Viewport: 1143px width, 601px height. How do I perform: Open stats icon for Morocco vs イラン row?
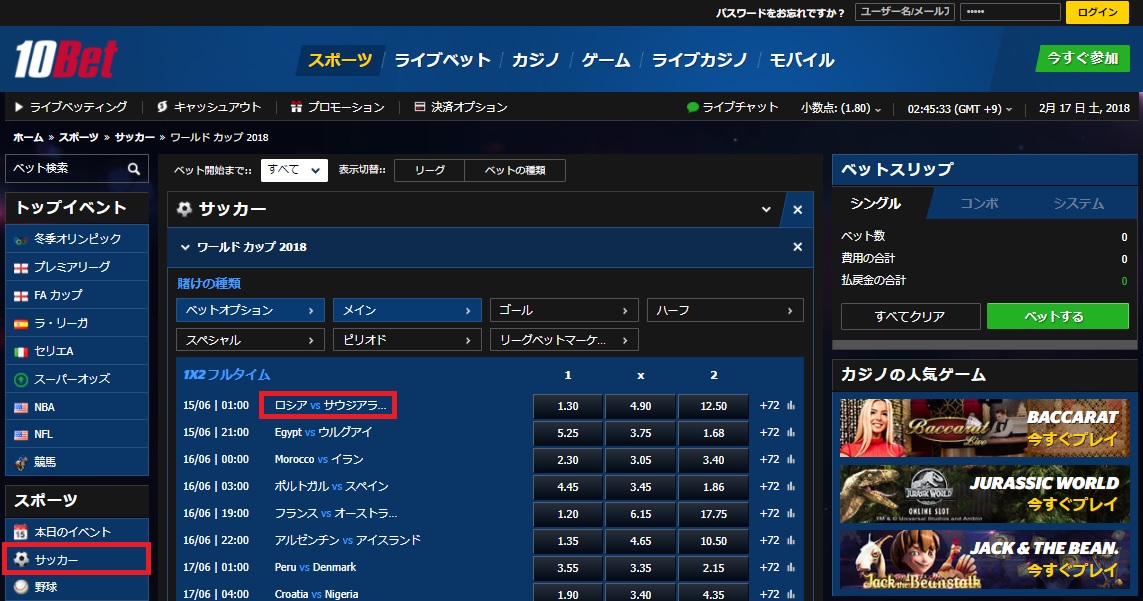tap(791, 460)
